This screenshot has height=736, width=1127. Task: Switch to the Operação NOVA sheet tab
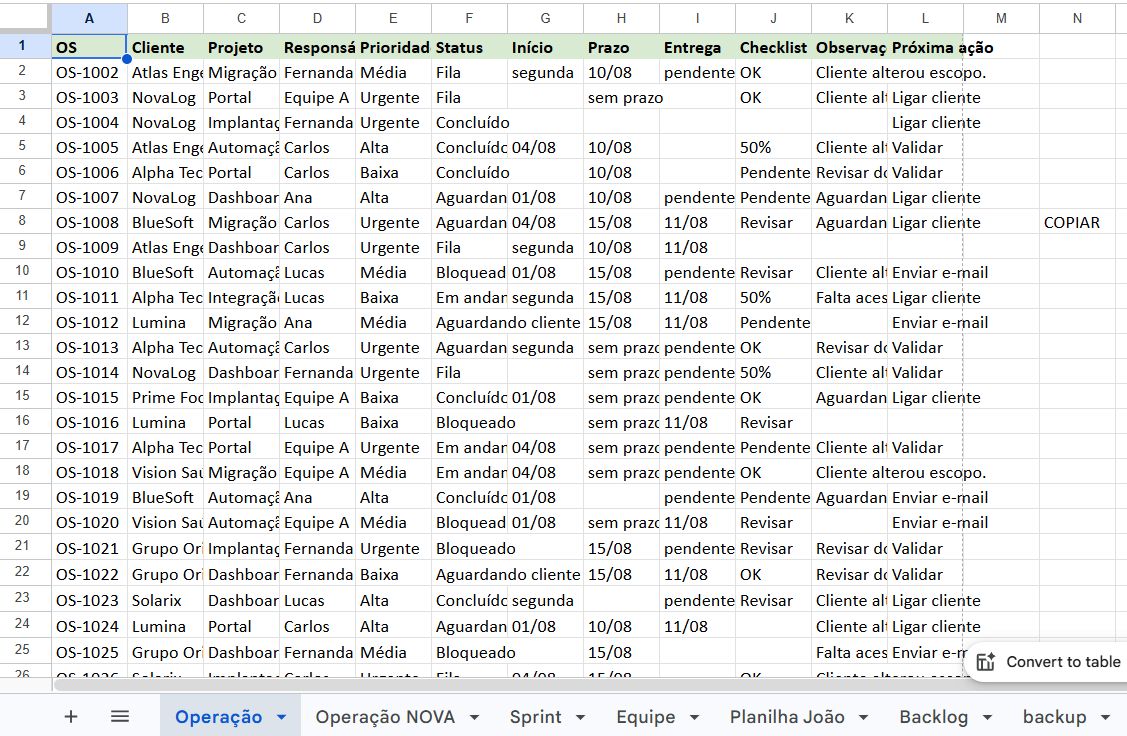click(385, 717)
